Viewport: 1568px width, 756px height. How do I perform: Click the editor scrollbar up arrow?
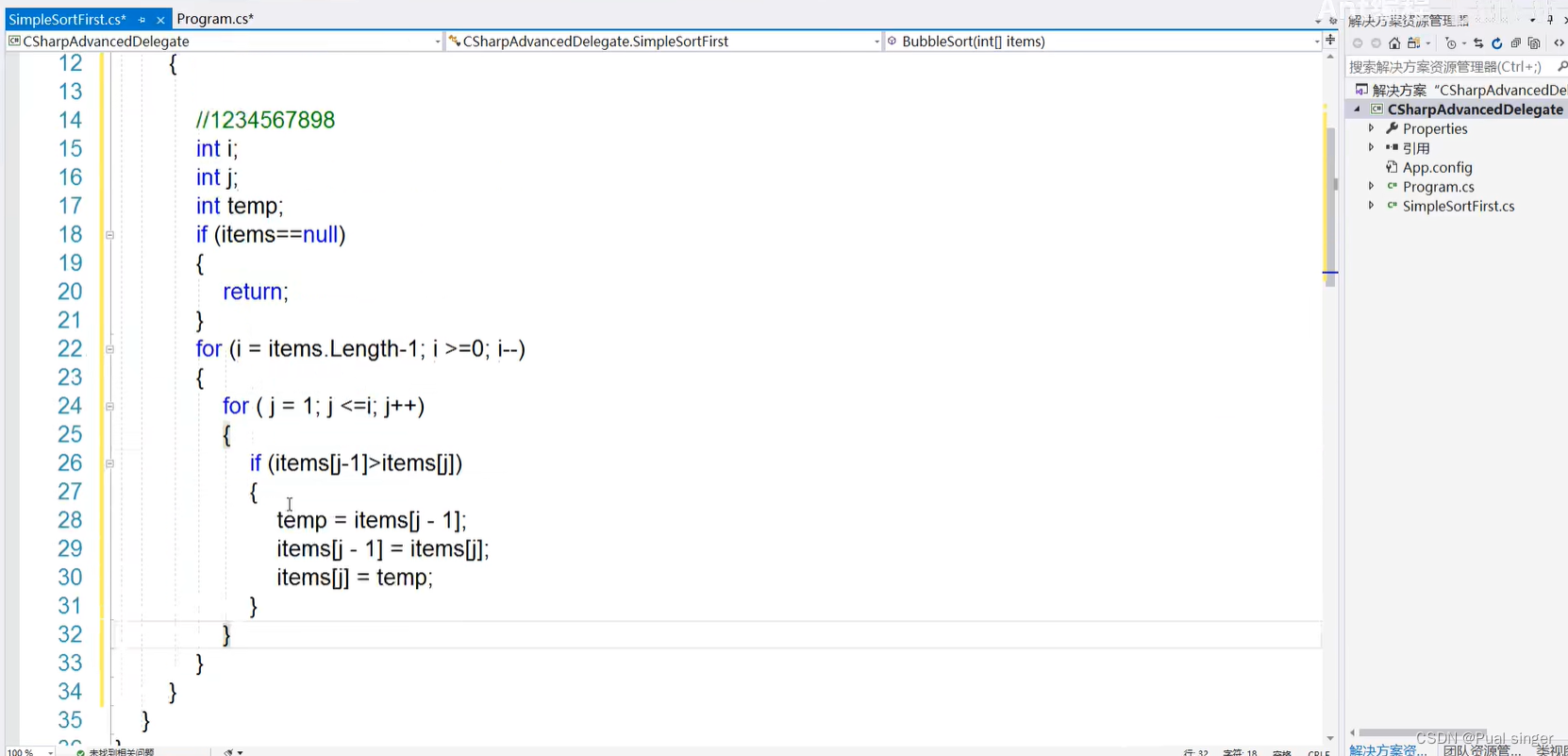point(1330,58)
